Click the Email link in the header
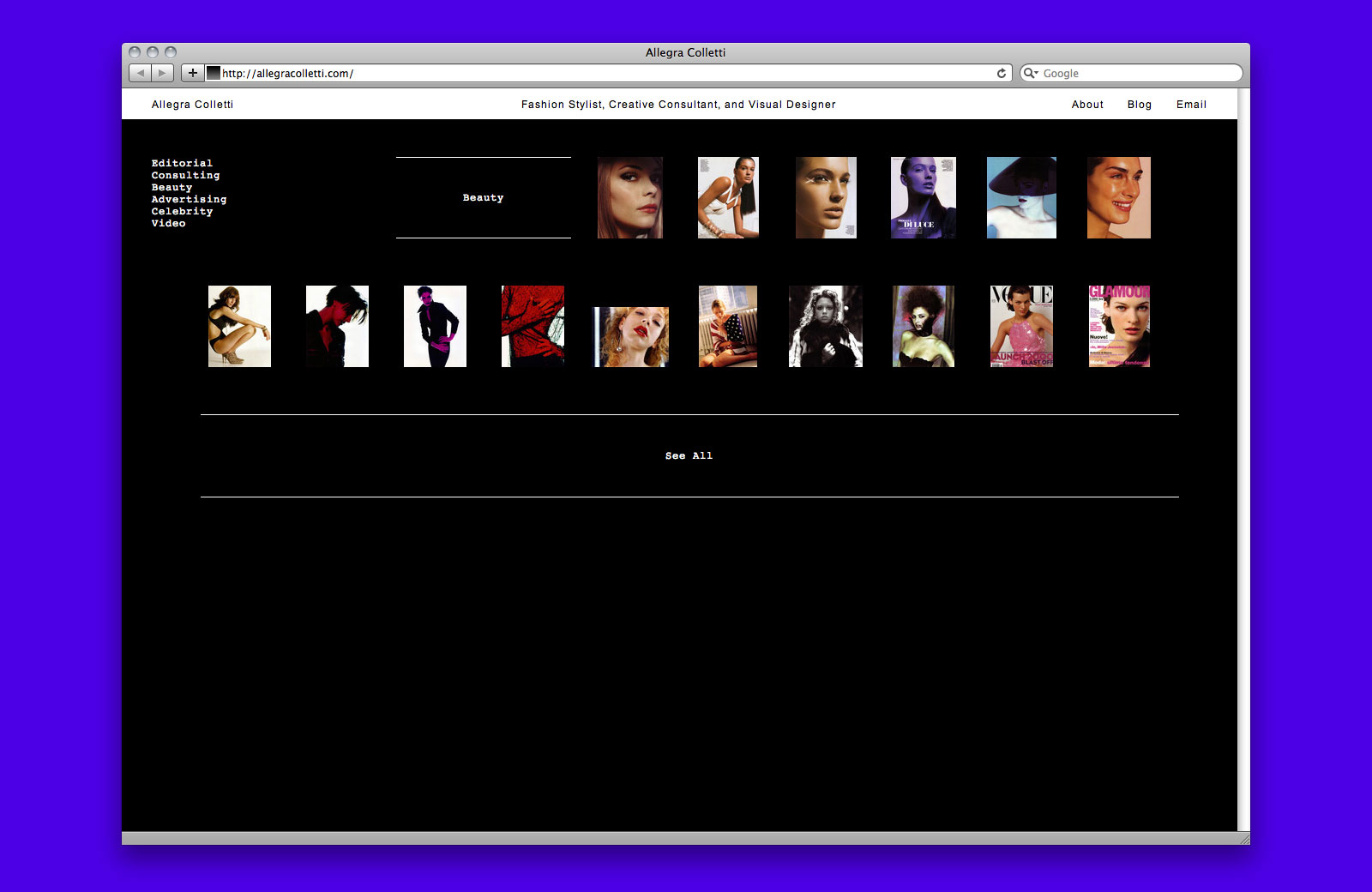 tap(1191, 105)
